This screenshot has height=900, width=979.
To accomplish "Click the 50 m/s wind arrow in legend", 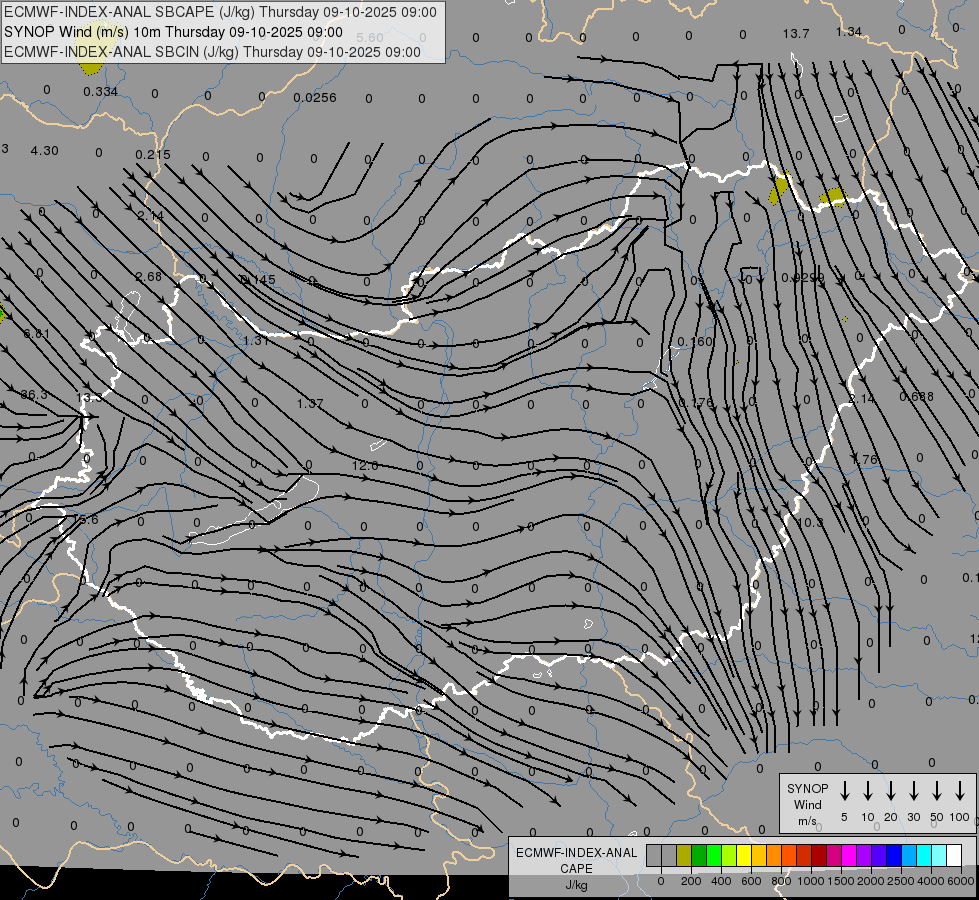I will tap(937, 791).
